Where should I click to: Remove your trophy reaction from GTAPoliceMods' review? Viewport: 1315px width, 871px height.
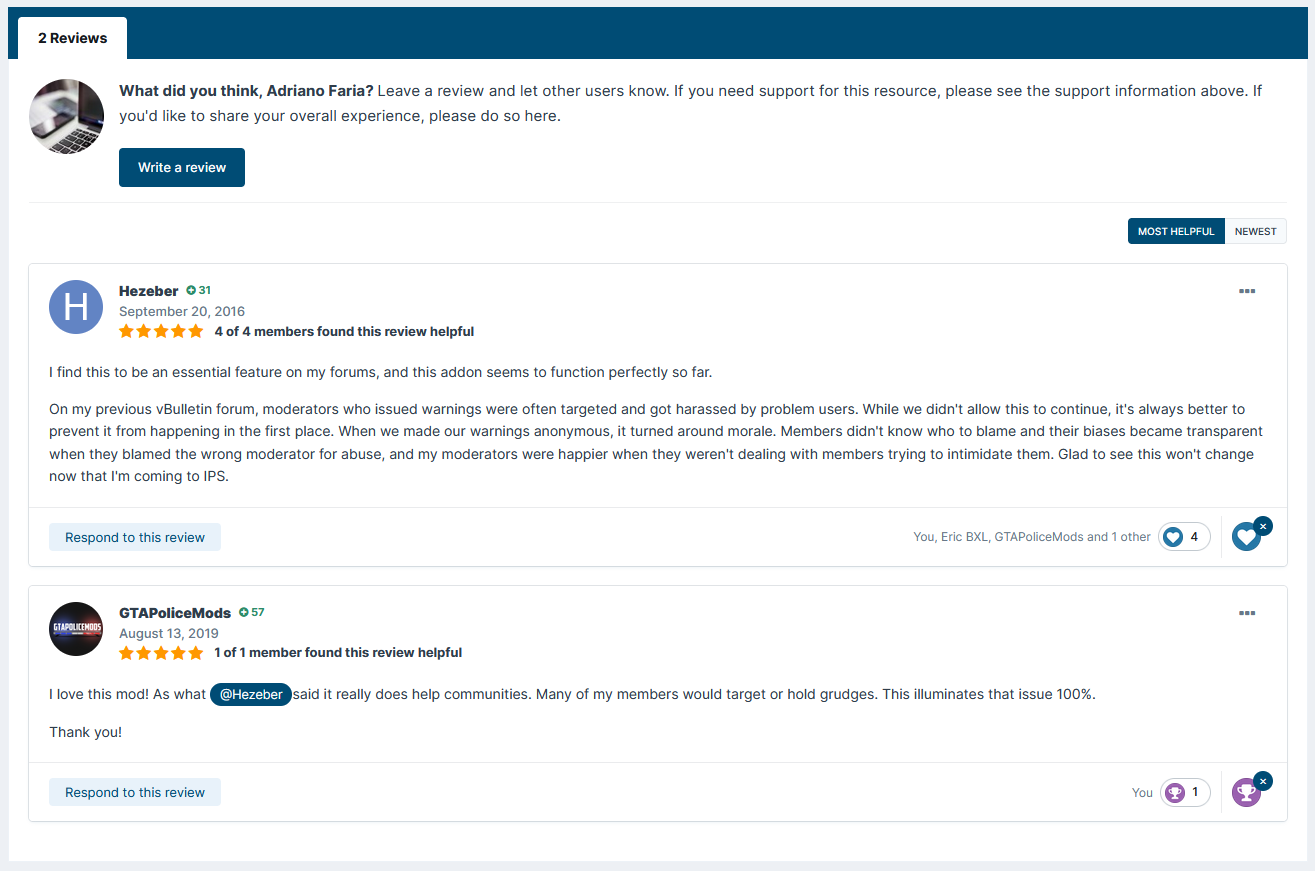1262,781
